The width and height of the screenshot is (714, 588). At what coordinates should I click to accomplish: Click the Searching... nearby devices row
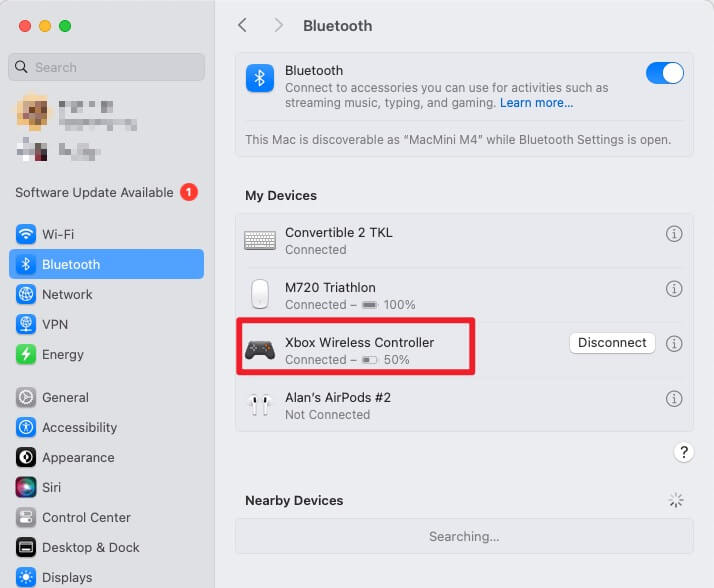tap(464, 536)
